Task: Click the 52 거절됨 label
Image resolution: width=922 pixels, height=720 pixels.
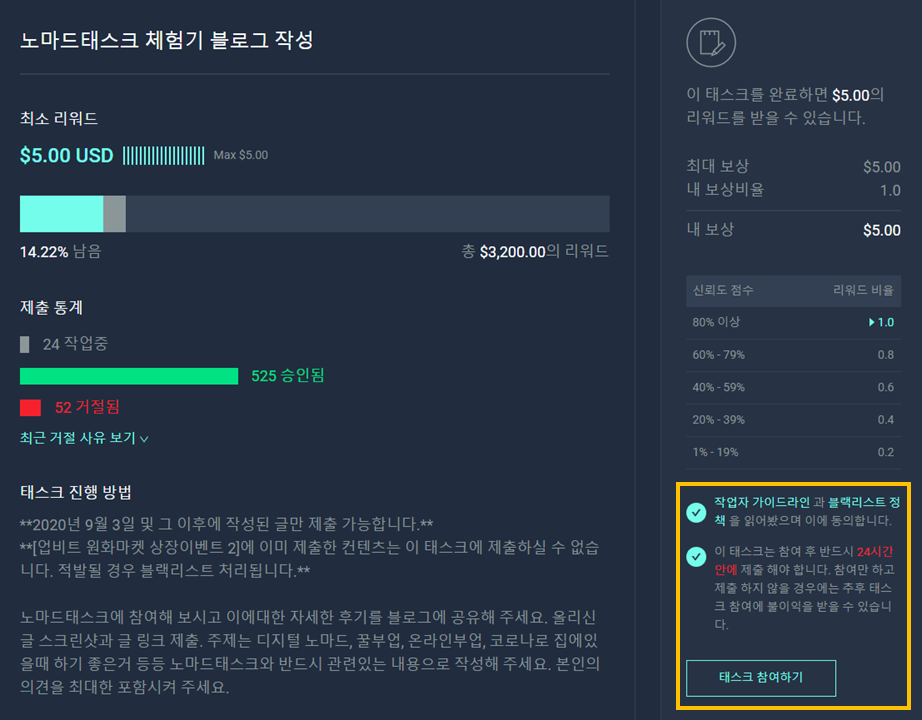Action: (87, 407)
